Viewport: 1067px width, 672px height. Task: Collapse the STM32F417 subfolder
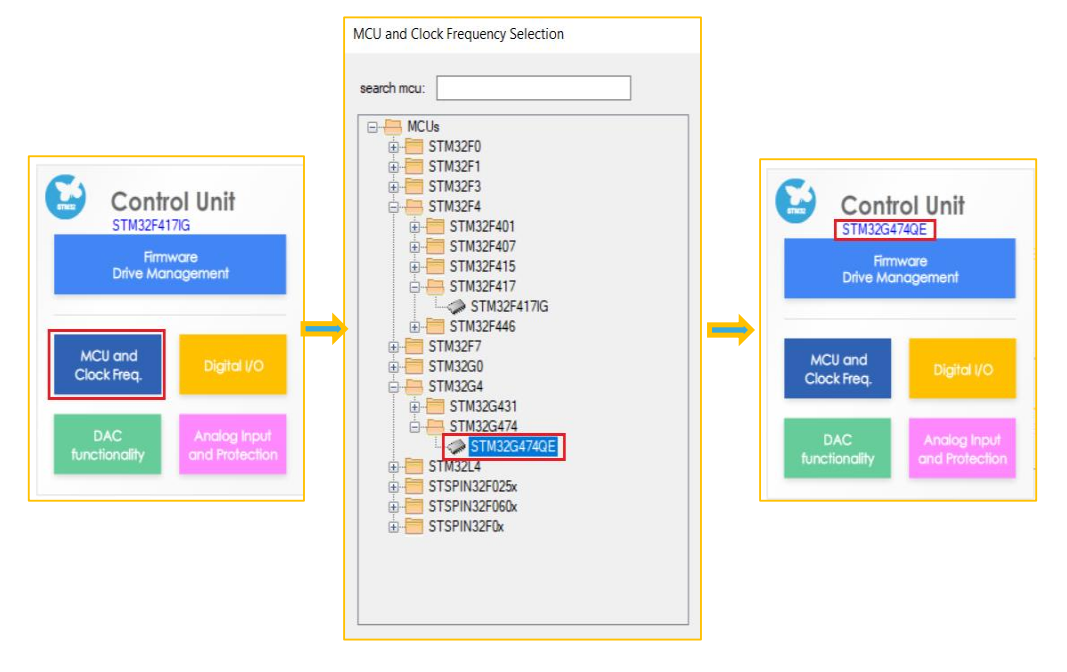click(414, 287)
